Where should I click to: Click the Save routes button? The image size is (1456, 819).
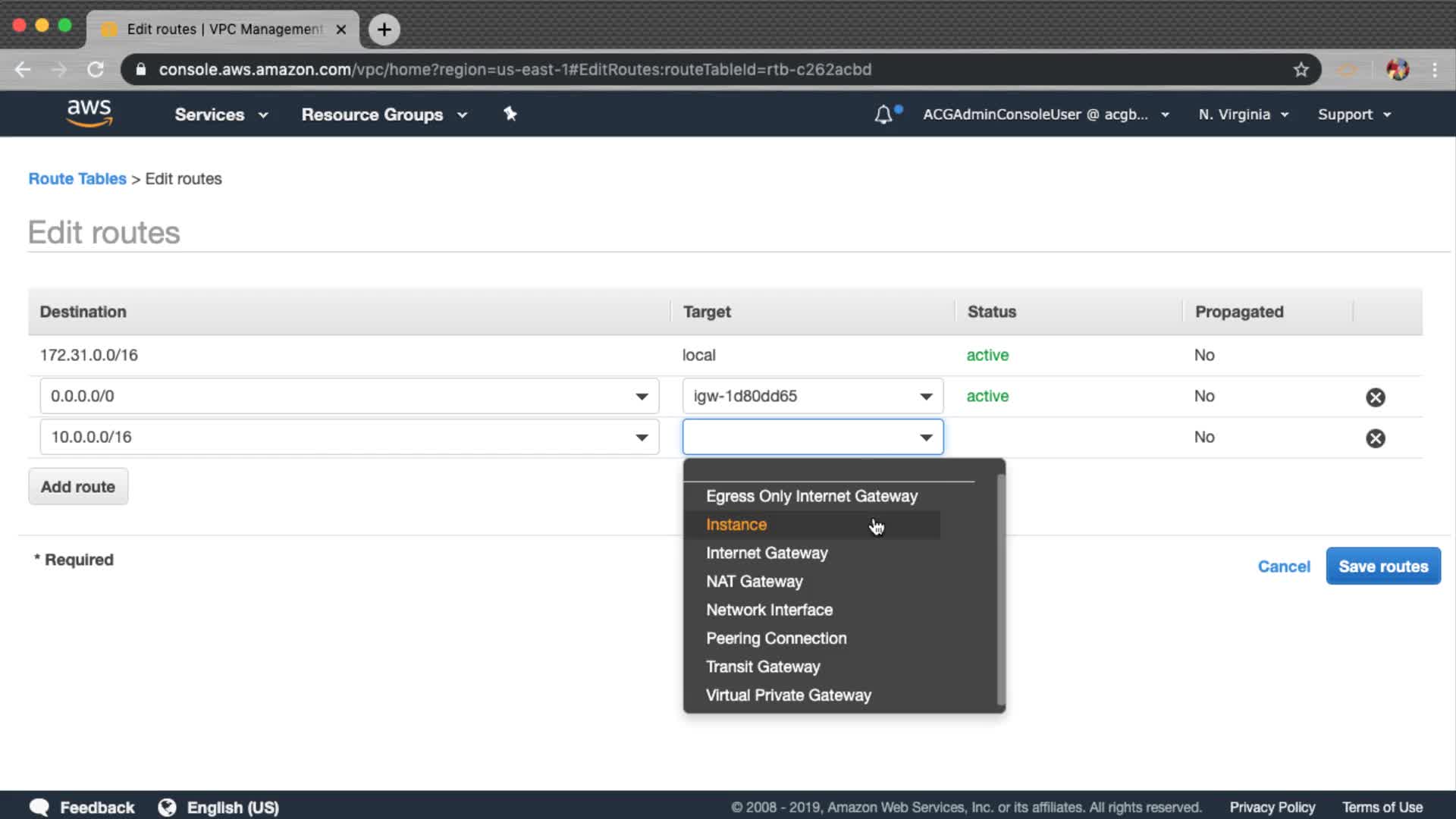[1382, 566]
